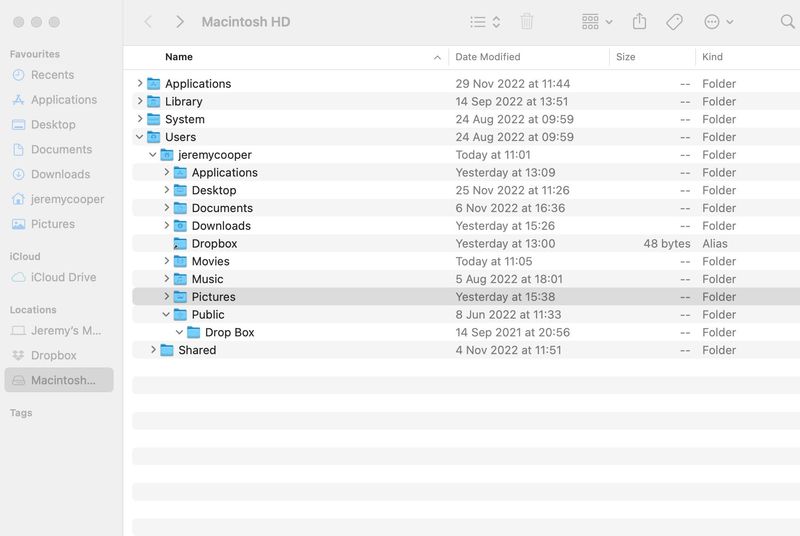Select the Public folder name

(x=208, y=315)
